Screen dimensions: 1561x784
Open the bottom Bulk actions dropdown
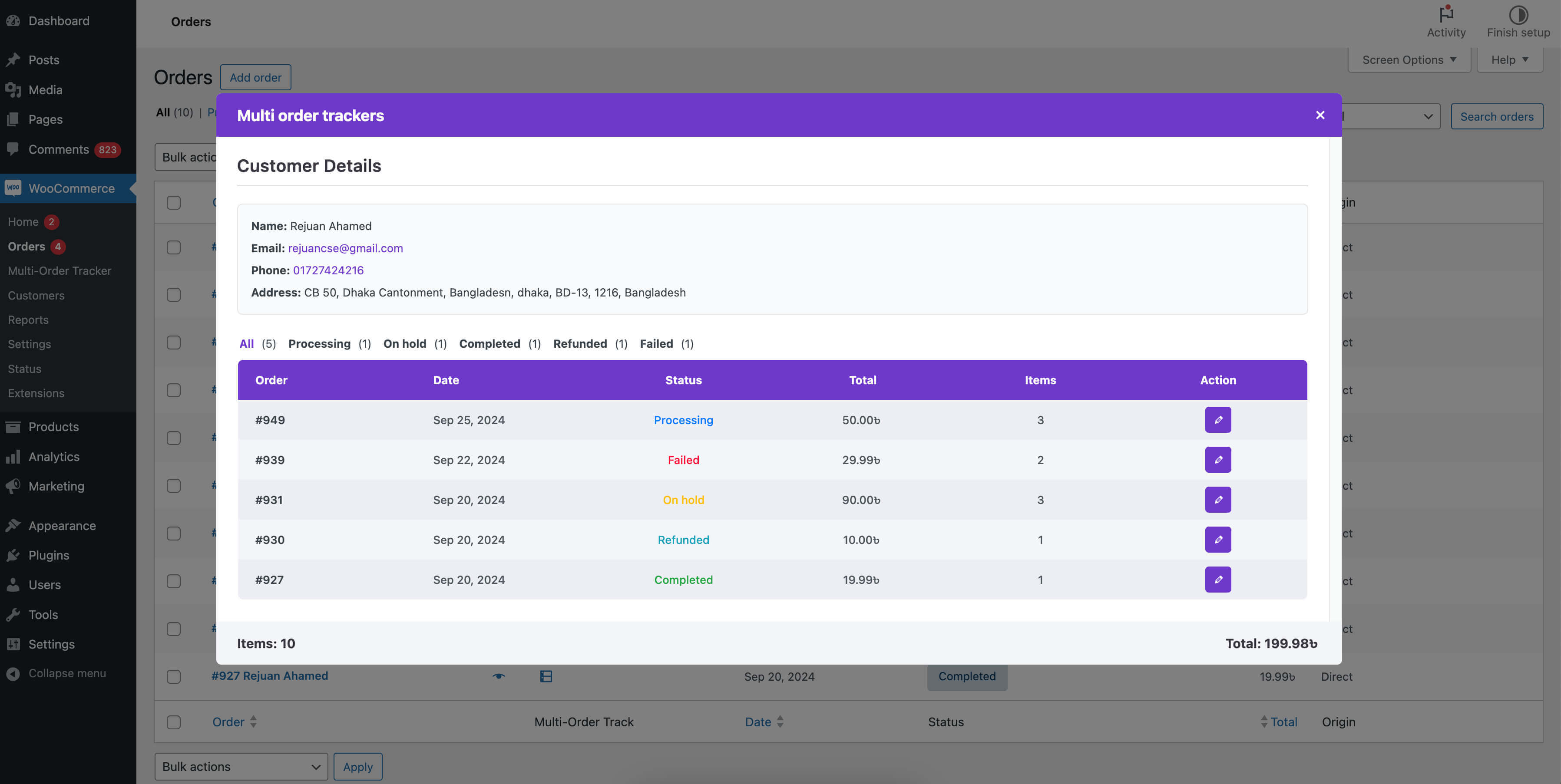(241, 767)
